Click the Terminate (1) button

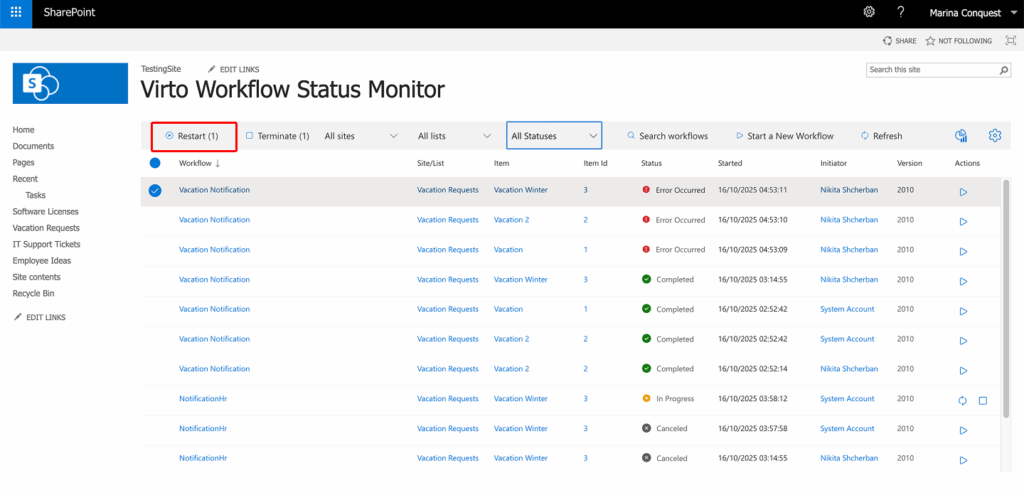(278, 136)
